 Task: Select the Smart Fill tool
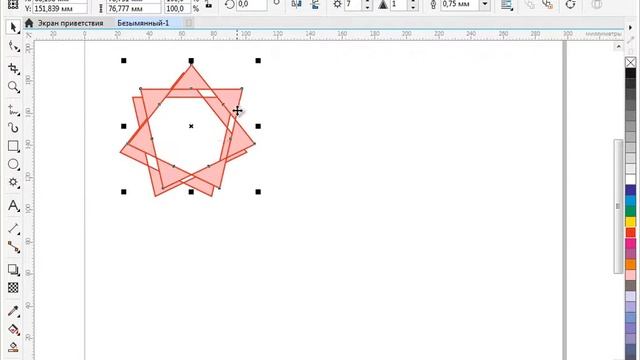tap(13, 347)
